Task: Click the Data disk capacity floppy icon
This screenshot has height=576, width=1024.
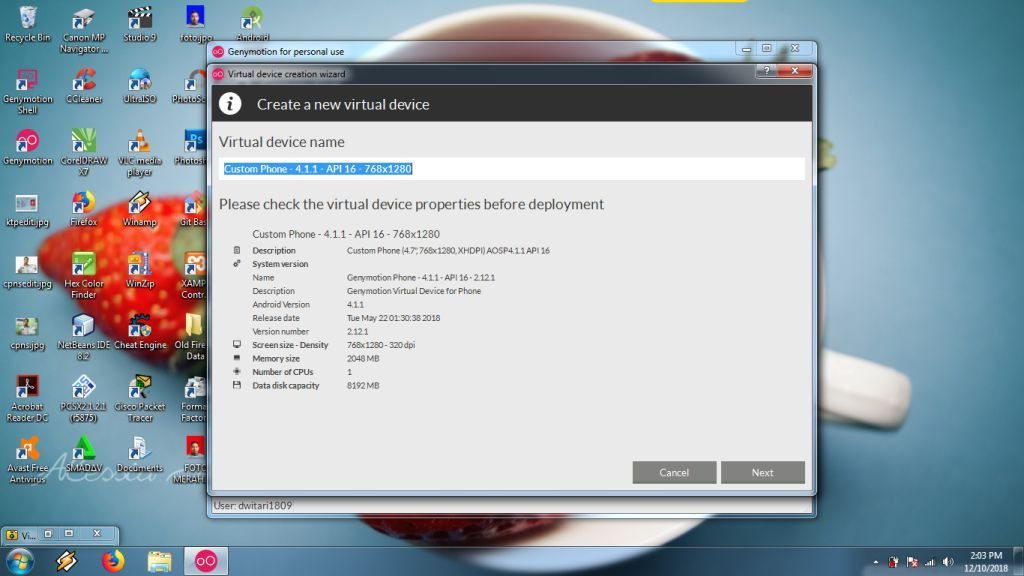Action: coord(236,385)
